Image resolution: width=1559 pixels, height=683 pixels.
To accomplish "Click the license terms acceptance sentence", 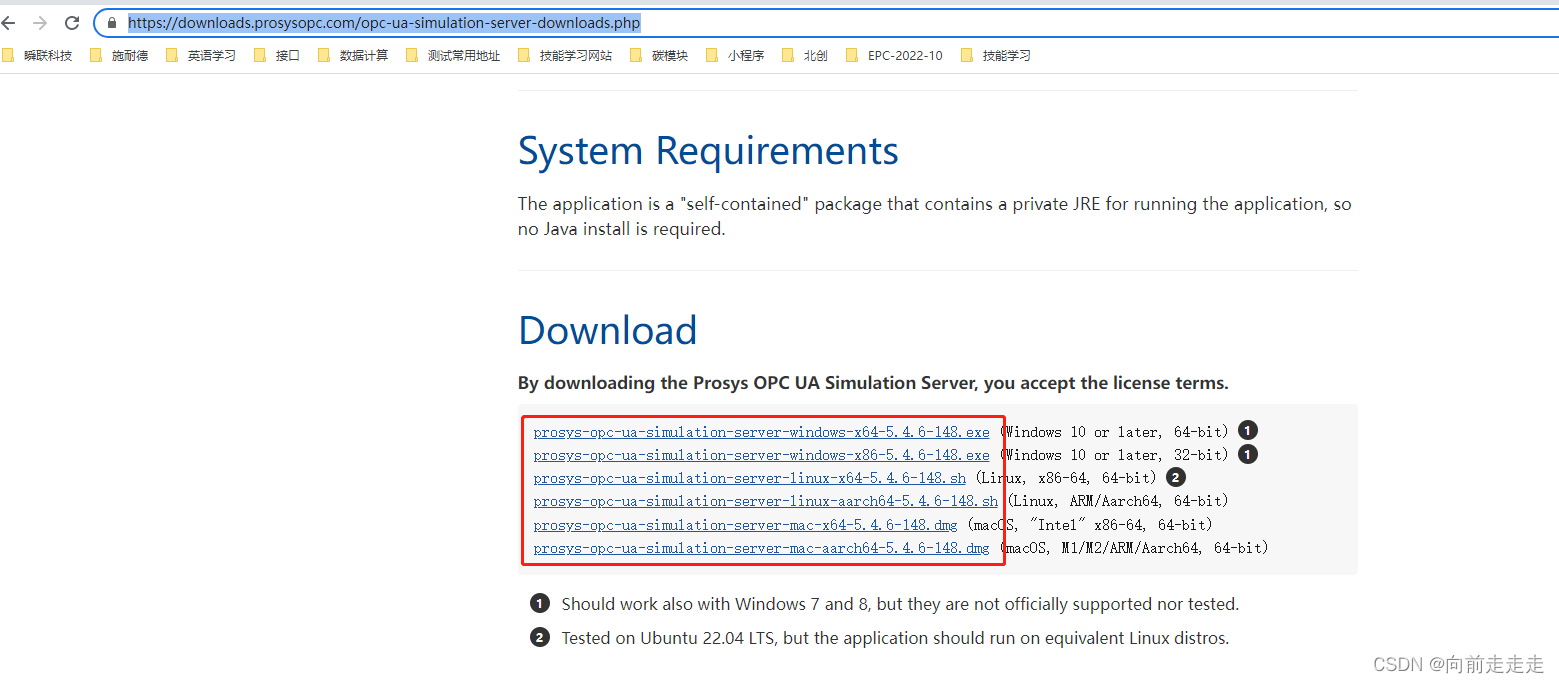I will (x=873, y=383).
